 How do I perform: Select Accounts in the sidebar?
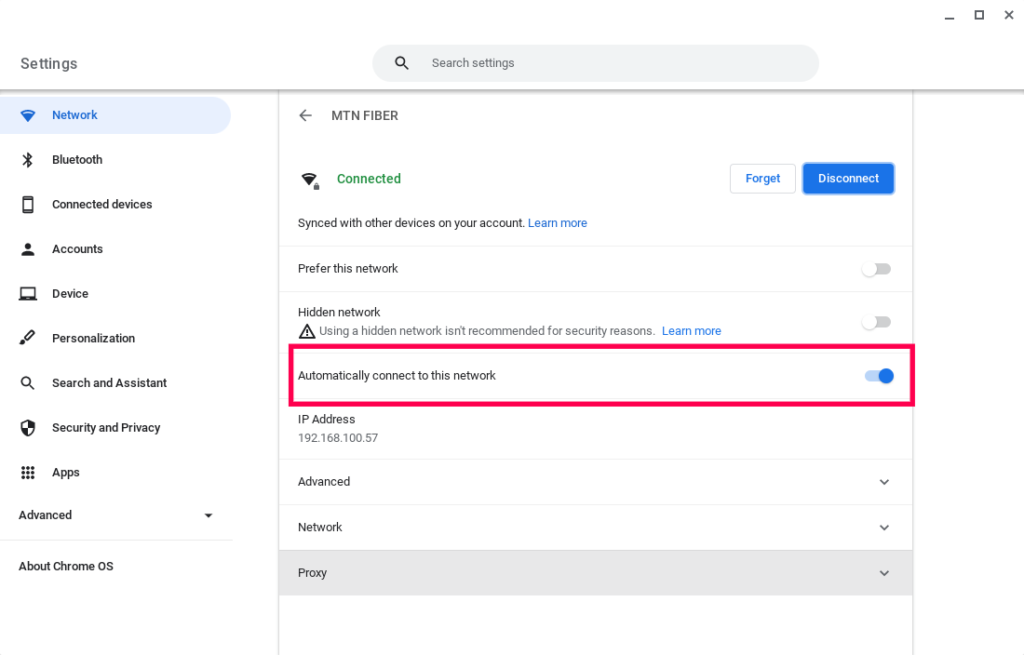tap(115, 249)
